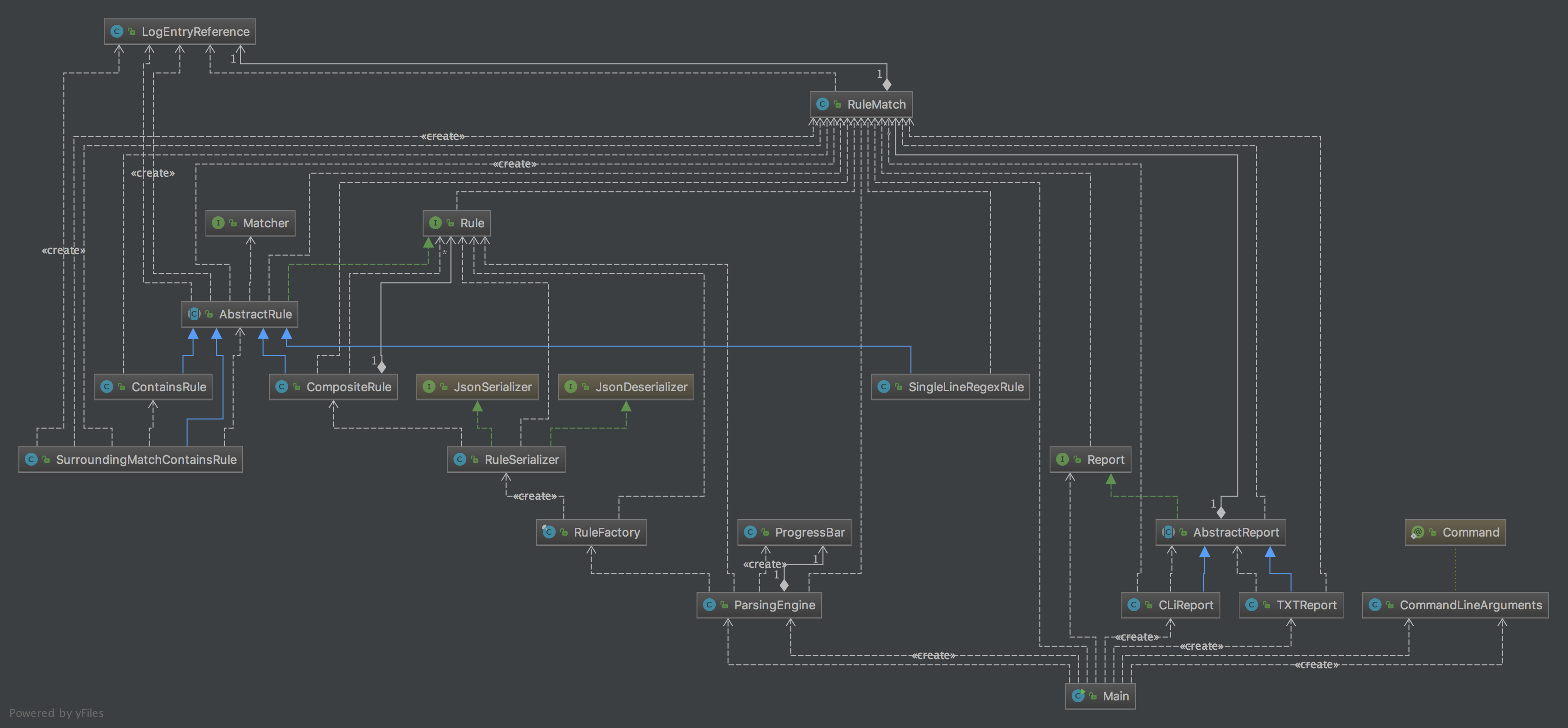1568x728 pixels.
Task: Select the ProgressBar node label
Action: pos(810,532)
